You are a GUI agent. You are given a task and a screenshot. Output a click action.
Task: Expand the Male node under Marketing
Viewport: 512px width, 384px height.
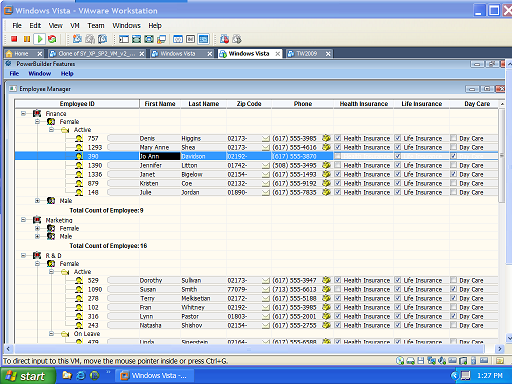click(37, 236)
